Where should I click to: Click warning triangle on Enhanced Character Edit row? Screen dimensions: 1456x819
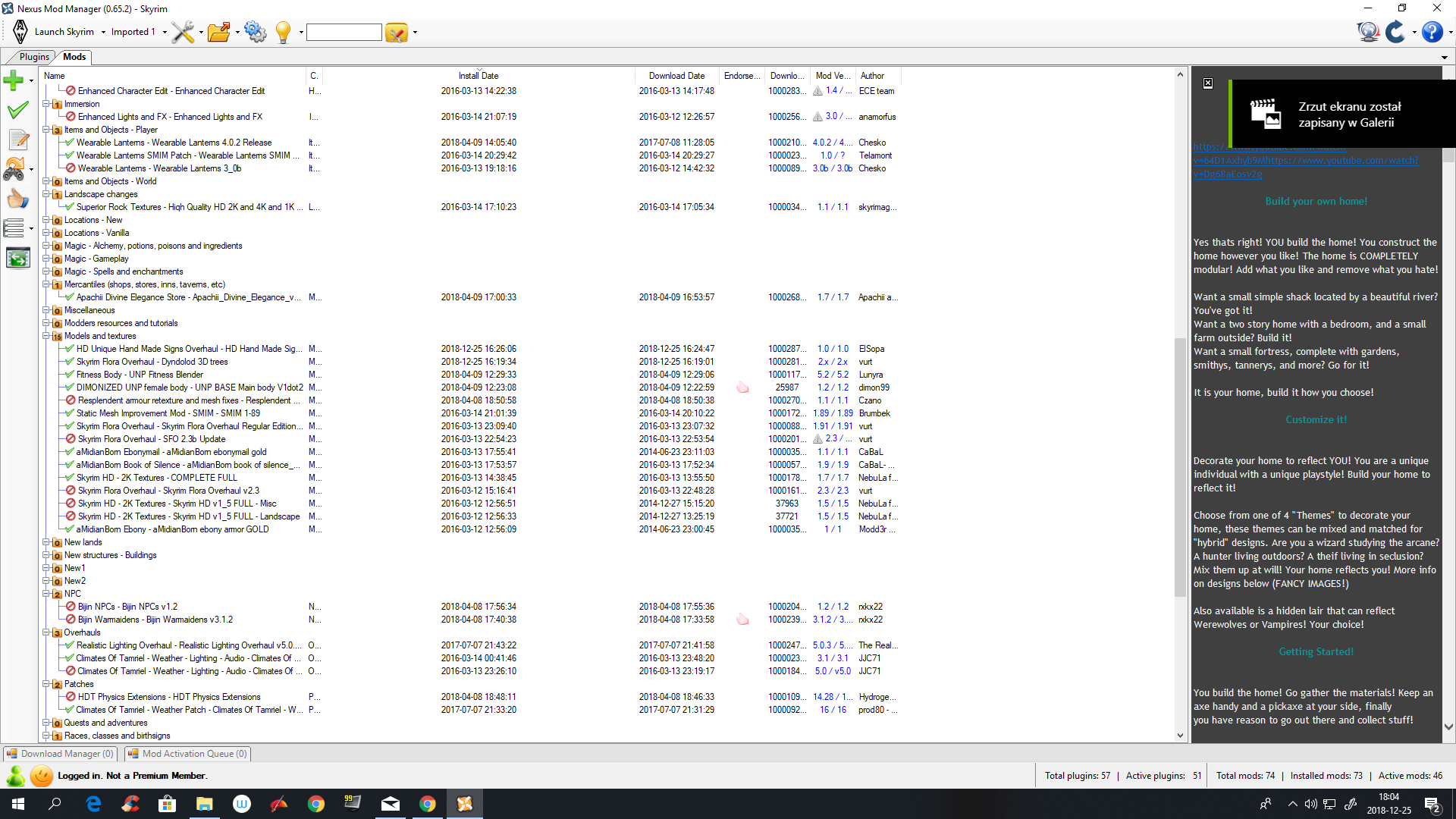817,91
